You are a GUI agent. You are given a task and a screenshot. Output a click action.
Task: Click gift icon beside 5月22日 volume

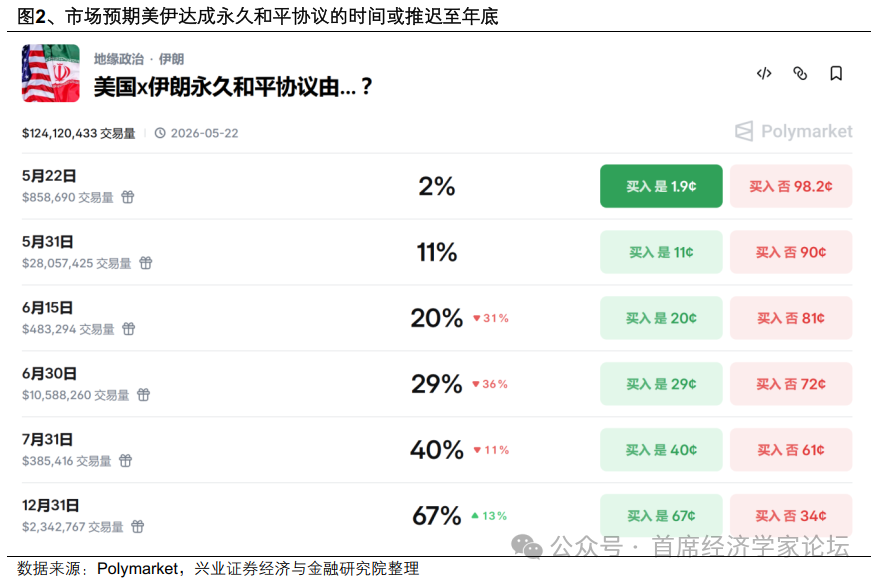pyautogui.click(x=128, y=197)
